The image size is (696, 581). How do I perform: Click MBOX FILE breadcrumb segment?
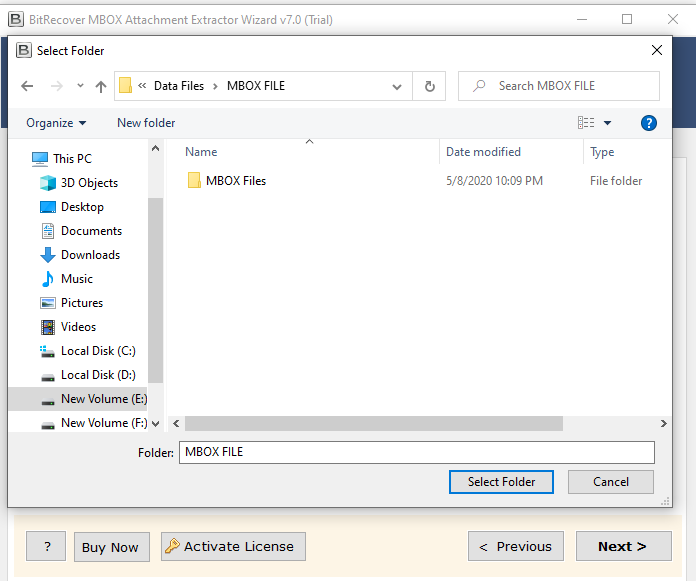click(x=256, y=86)
